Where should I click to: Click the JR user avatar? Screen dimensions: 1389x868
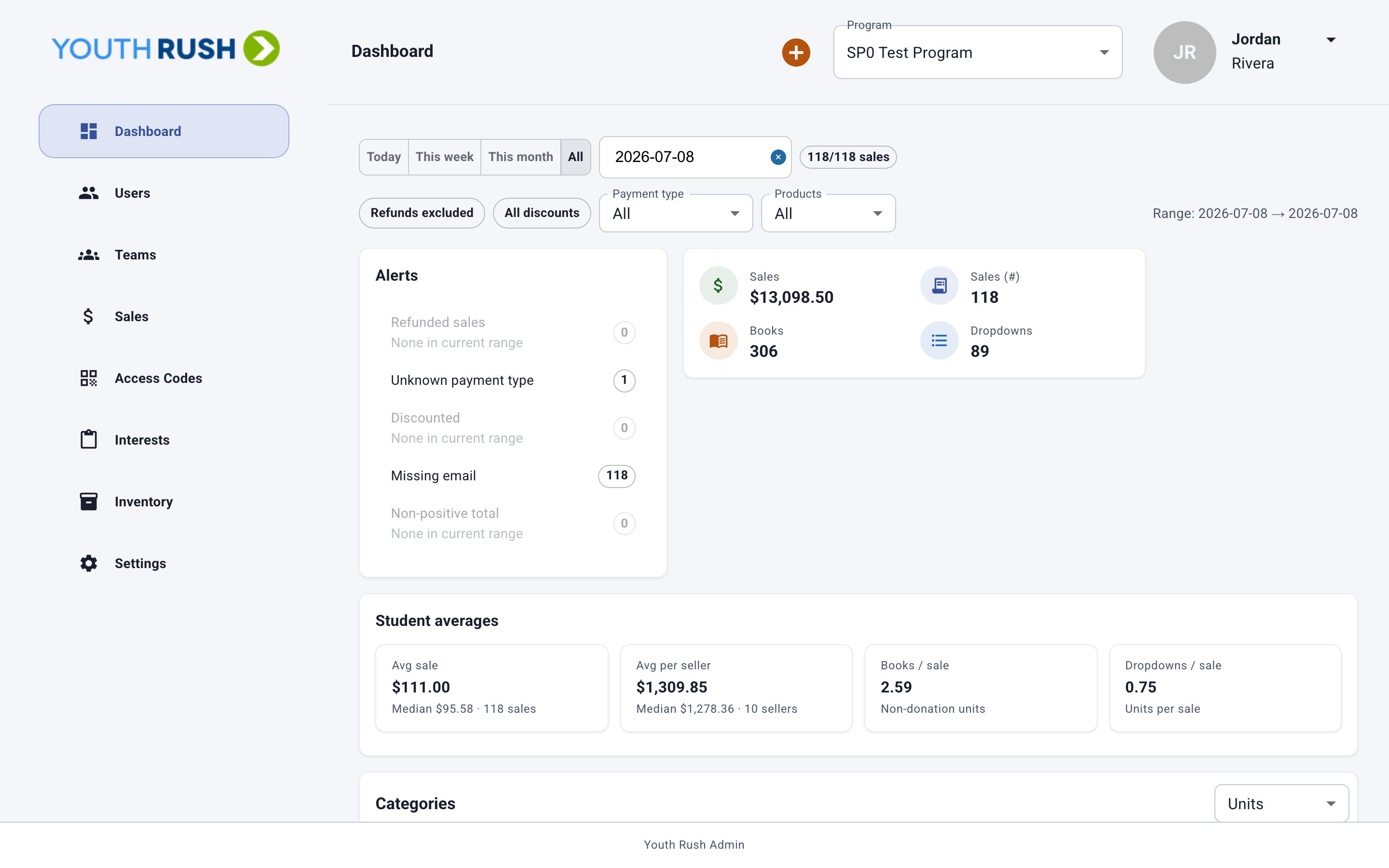point(1184,52)
